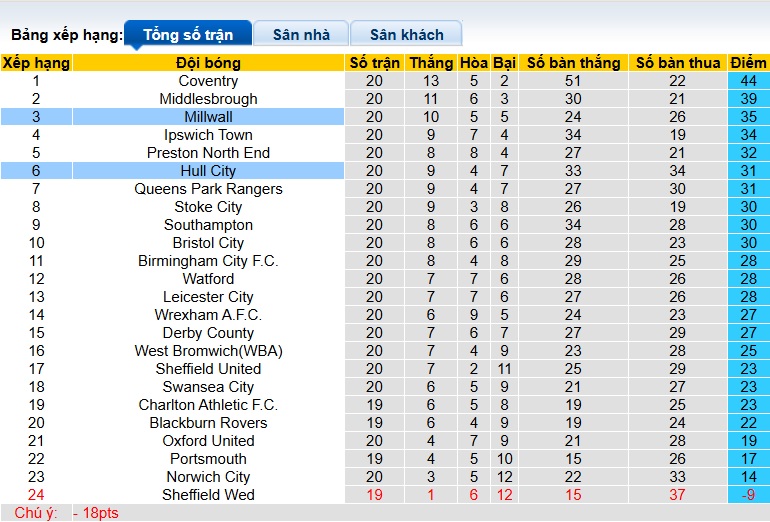Click the Điểm column header
770x522 pixels.
coord(748,63)
